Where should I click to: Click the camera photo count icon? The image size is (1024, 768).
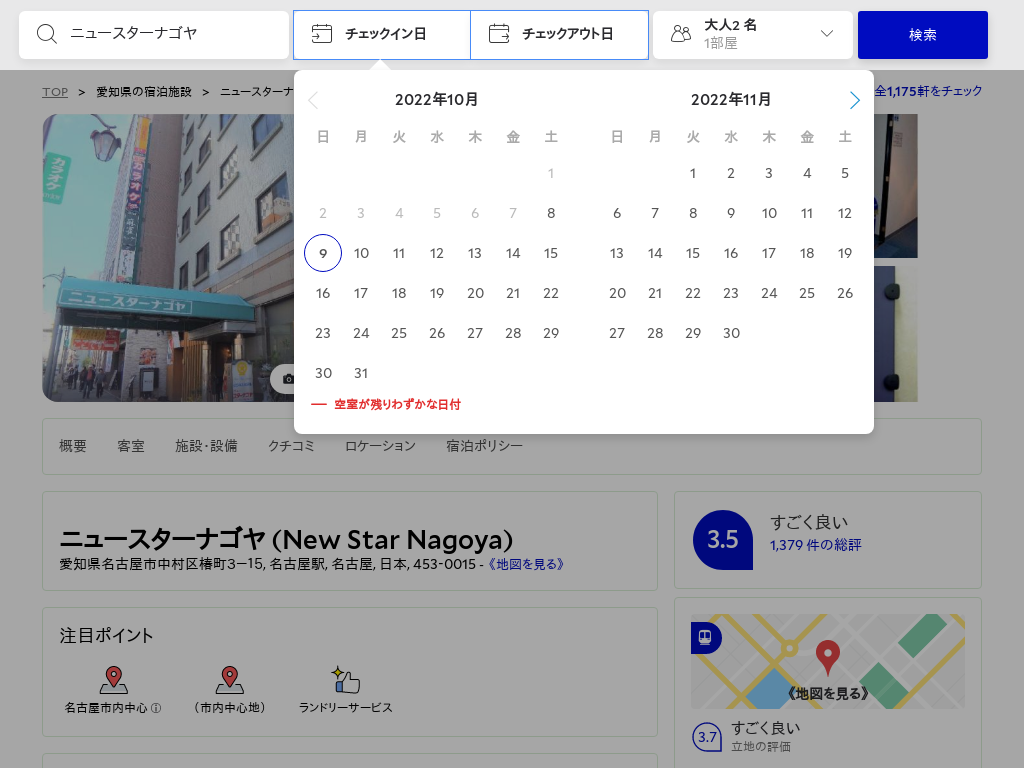click(x=287, y=379)
